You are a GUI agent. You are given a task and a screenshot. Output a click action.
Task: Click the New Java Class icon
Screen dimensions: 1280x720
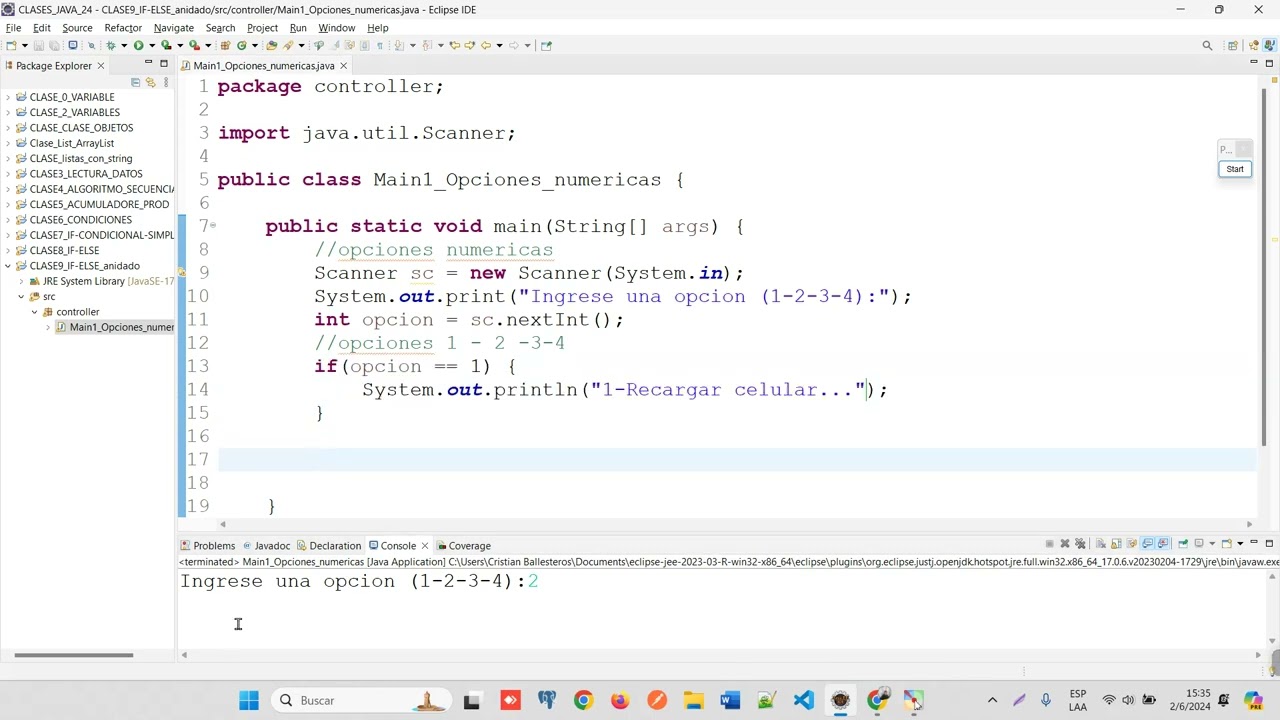coord(242,45)
